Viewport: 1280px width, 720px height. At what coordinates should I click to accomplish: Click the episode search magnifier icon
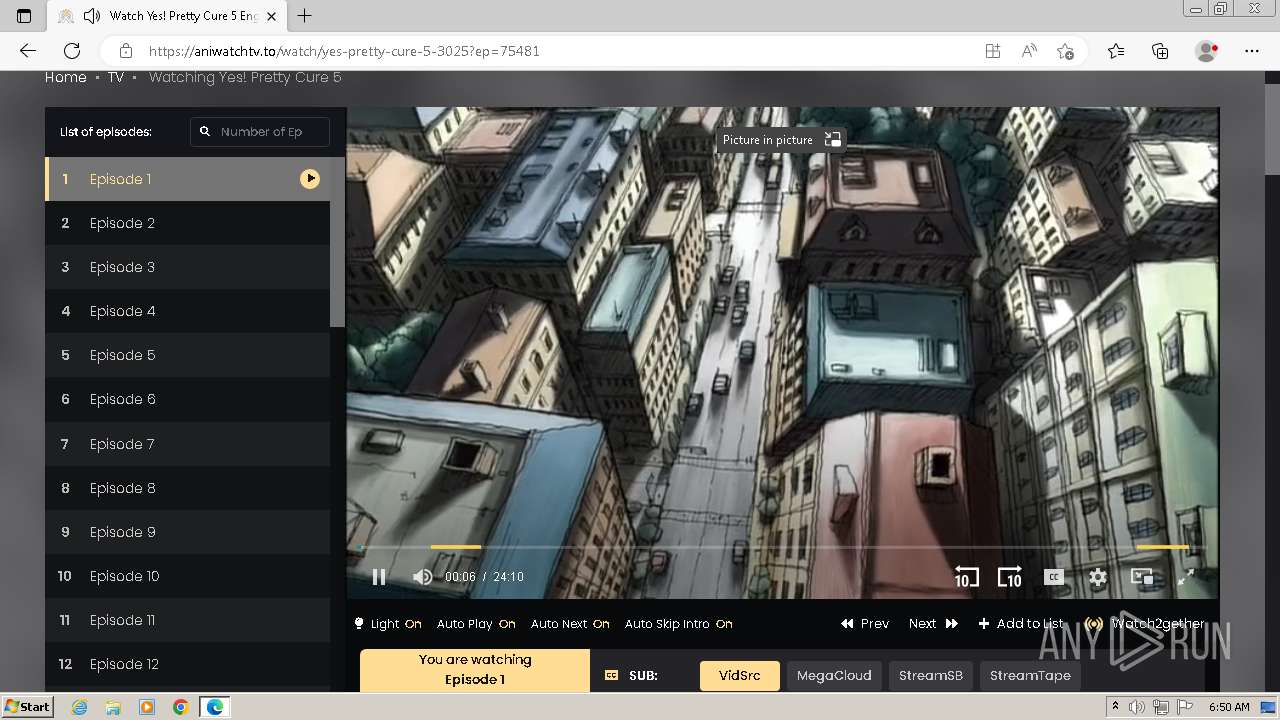tap(205, 131)
